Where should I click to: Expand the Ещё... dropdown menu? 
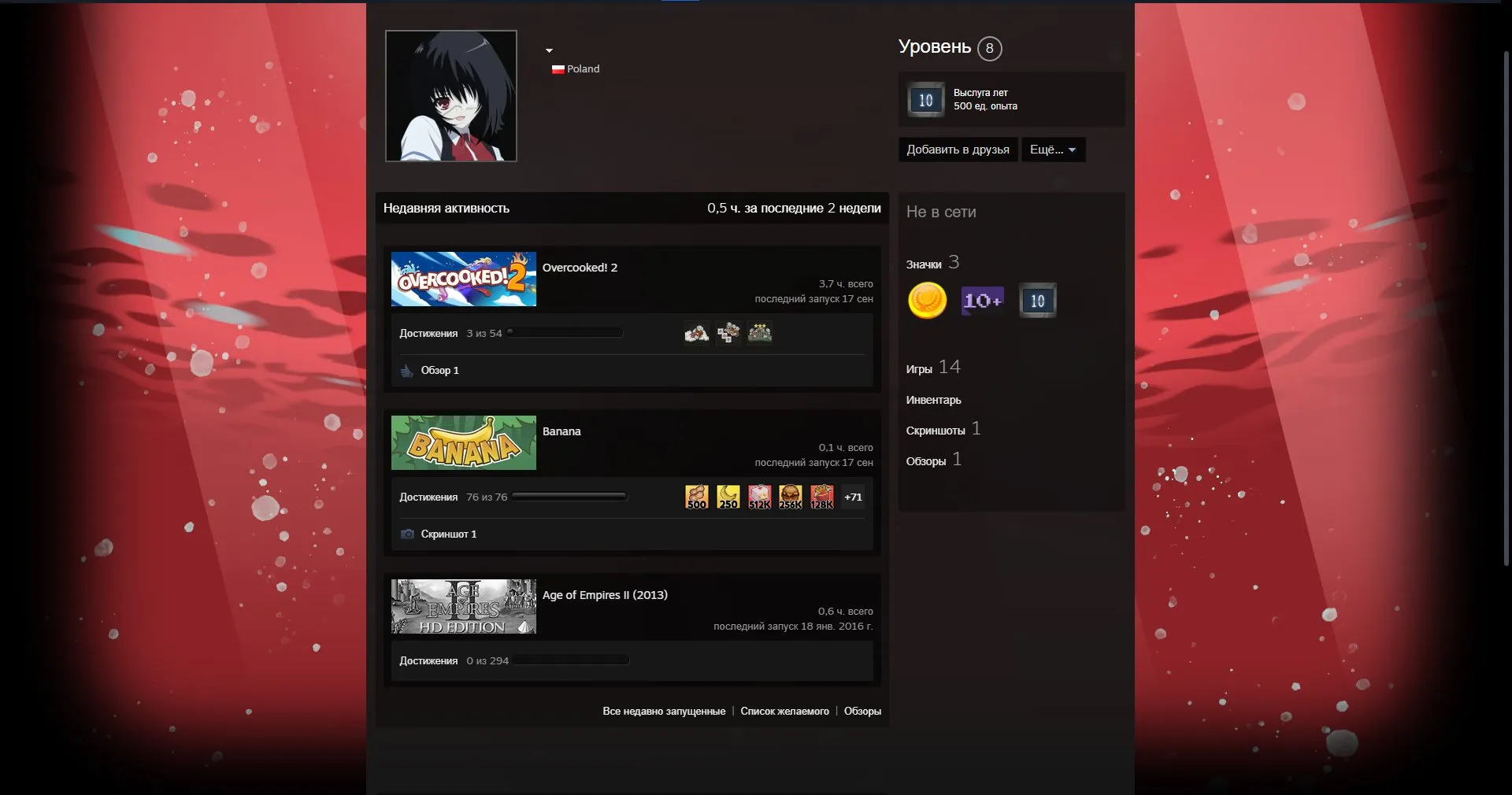1053,150
